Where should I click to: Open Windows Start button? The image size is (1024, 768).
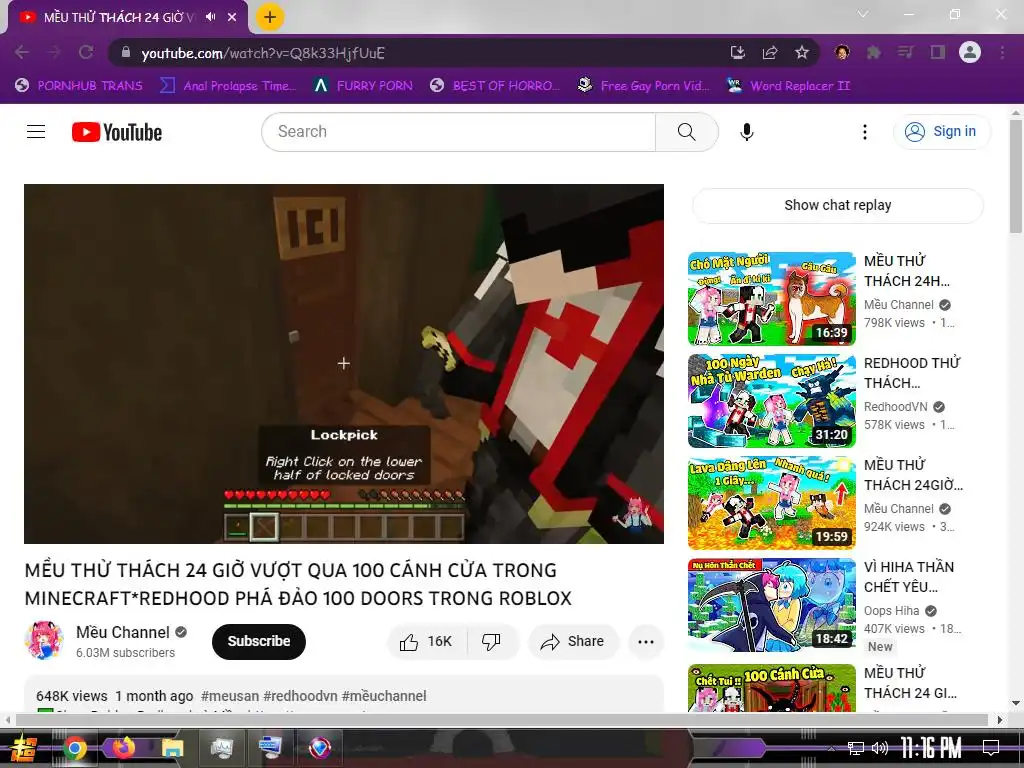(25, 748)
